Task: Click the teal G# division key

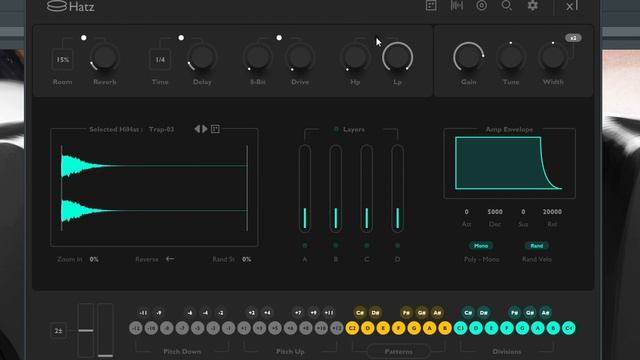Action: pos(530,313)
